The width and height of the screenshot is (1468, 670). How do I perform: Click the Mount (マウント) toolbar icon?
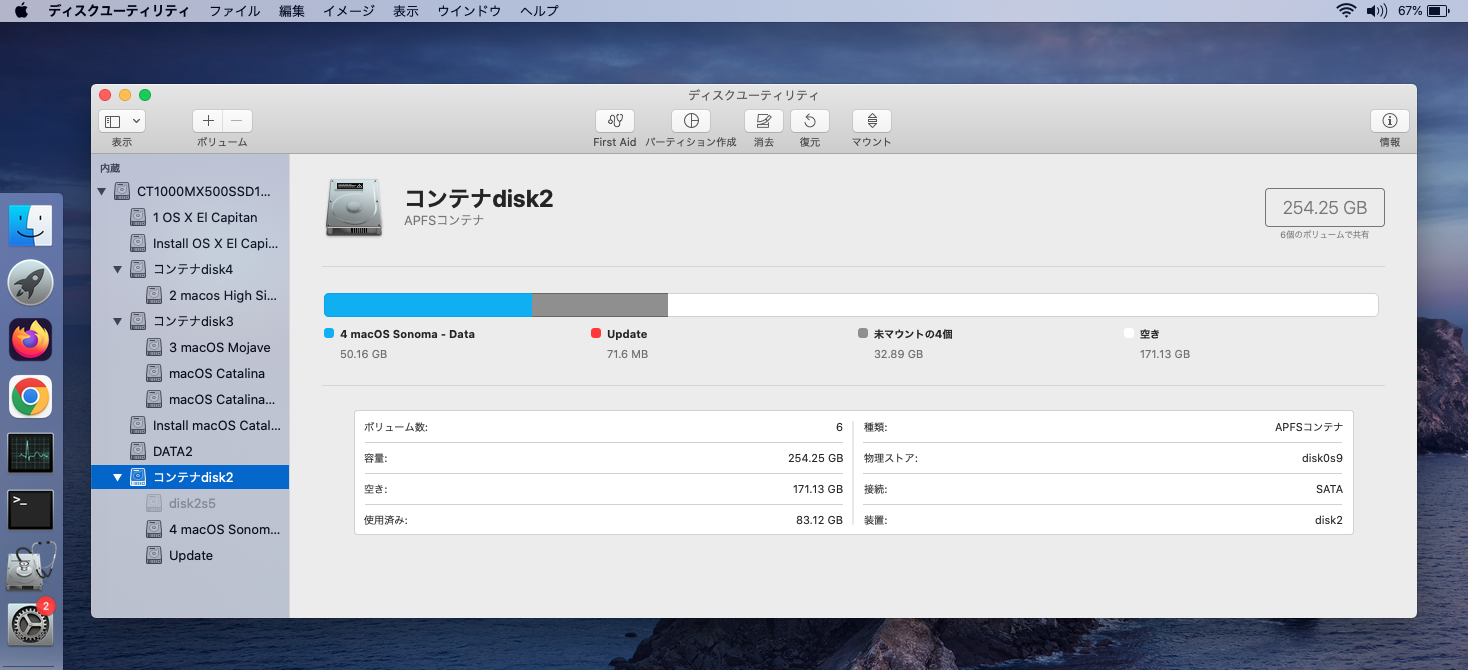pyautogui.click(x=871, y=121)
